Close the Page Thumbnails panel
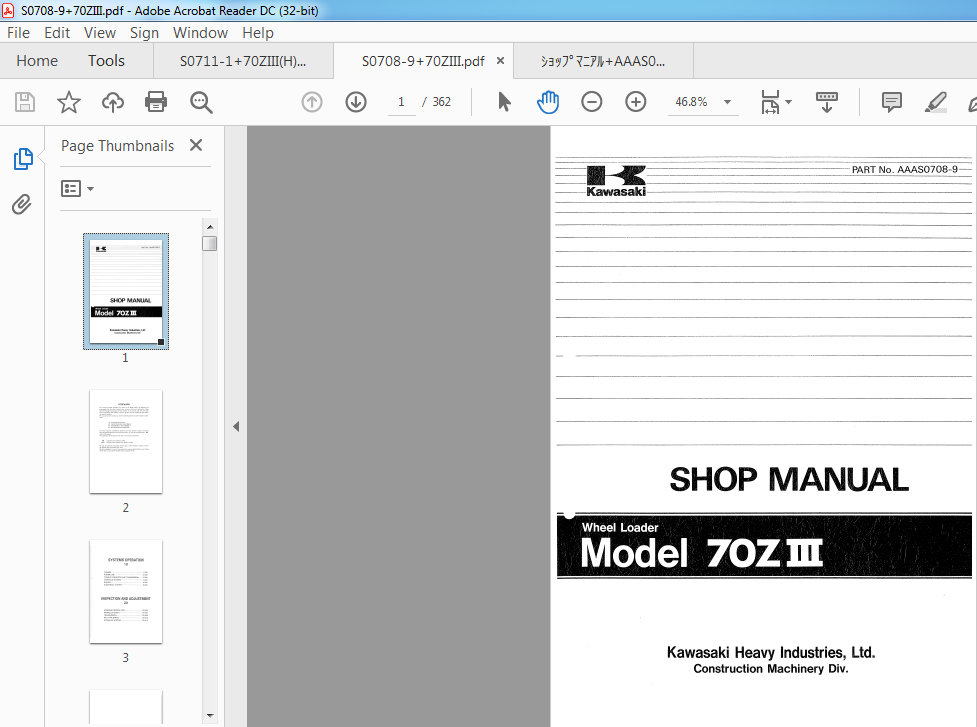Image resolution: width=977 pixels, height=727 pixels. 196,145
